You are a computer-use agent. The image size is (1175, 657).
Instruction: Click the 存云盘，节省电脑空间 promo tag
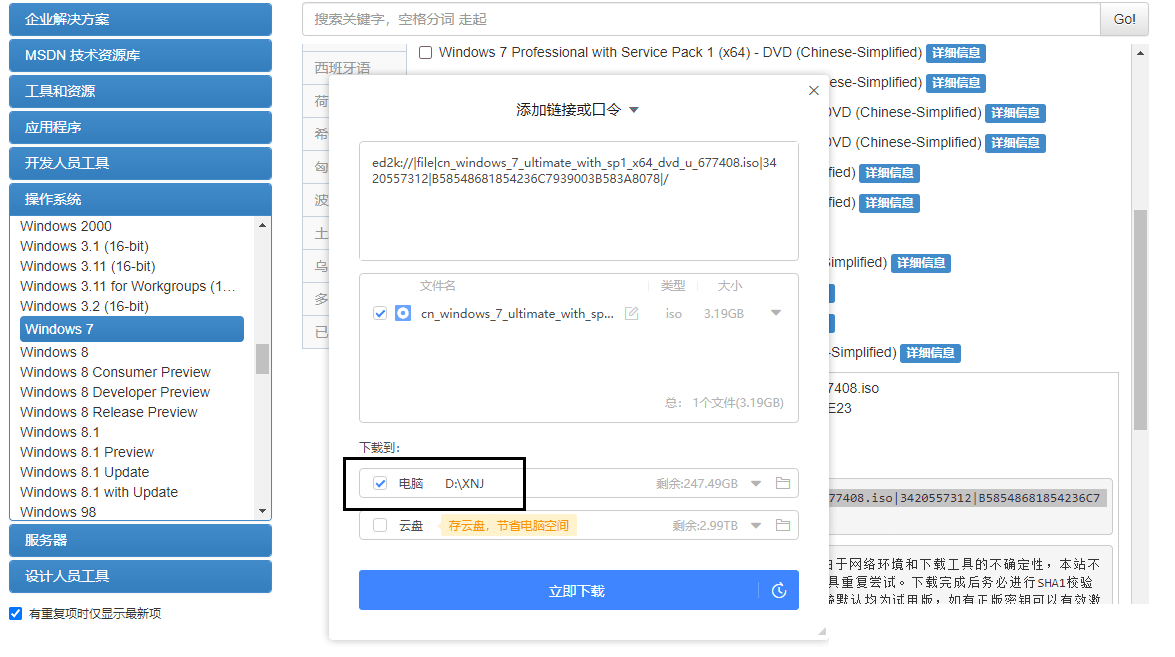[509, 526]
